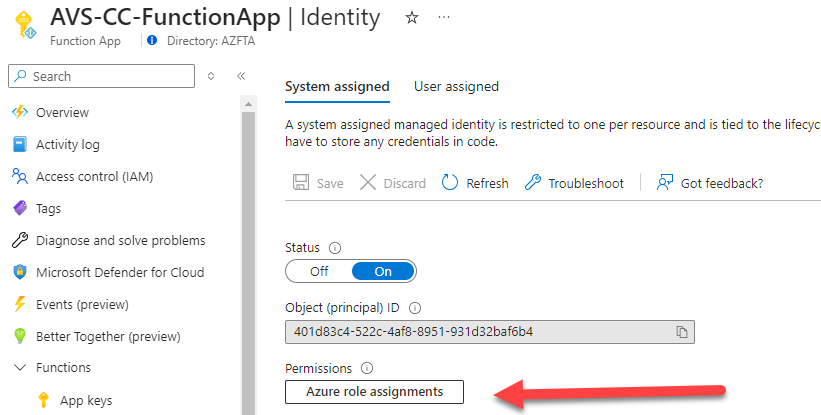Click the Discard toolbar label

[x=405, y=183]
